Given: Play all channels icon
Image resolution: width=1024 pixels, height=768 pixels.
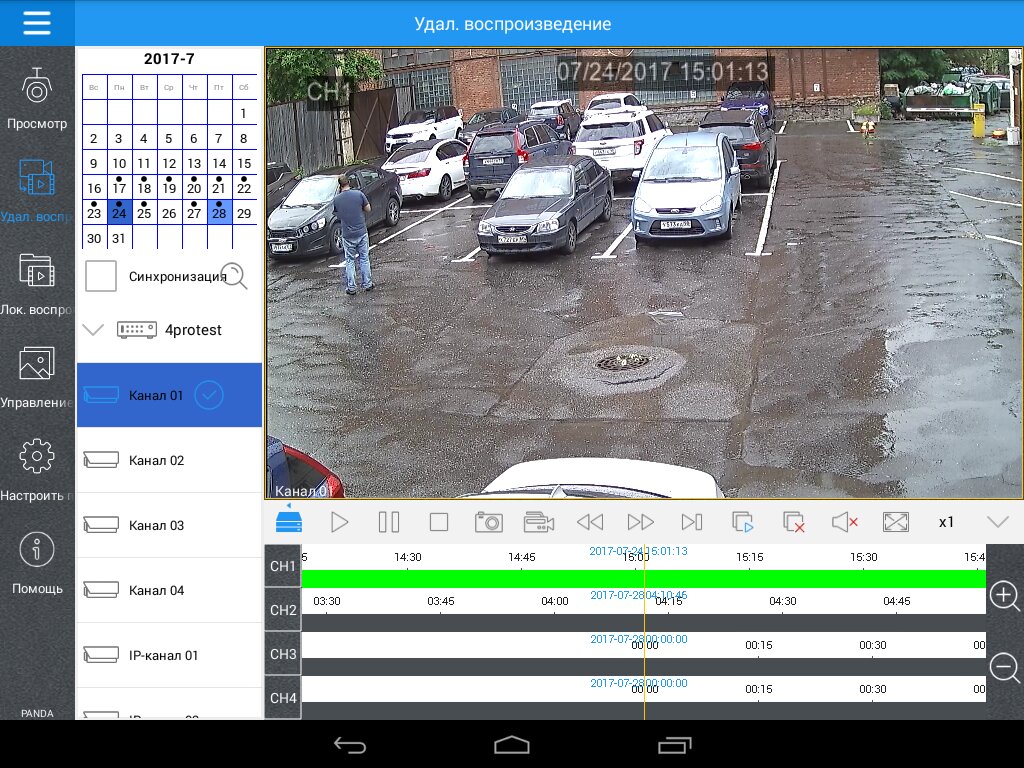Looking at the screenshot, I should pos(743,522).
